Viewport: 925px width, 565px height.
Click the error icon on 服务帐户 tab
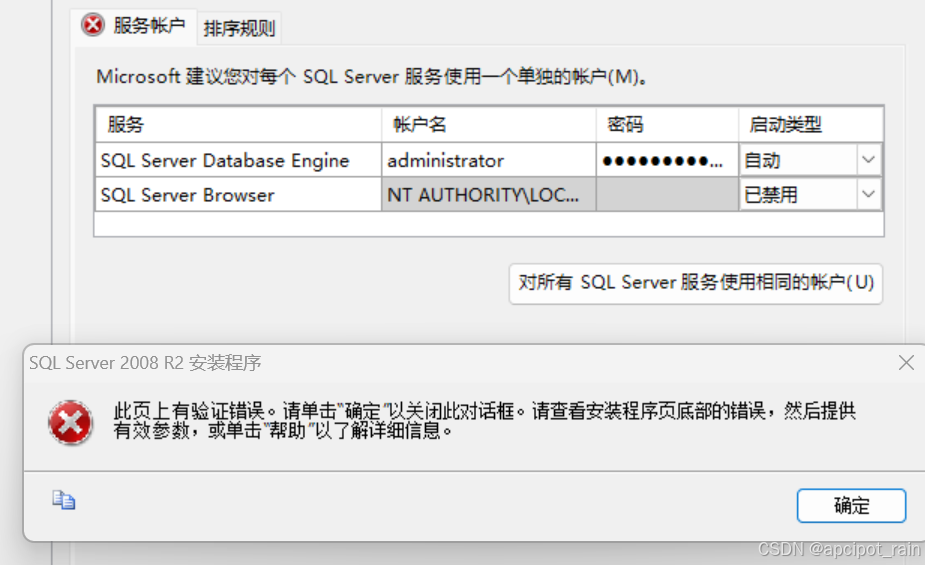(93, 25)
